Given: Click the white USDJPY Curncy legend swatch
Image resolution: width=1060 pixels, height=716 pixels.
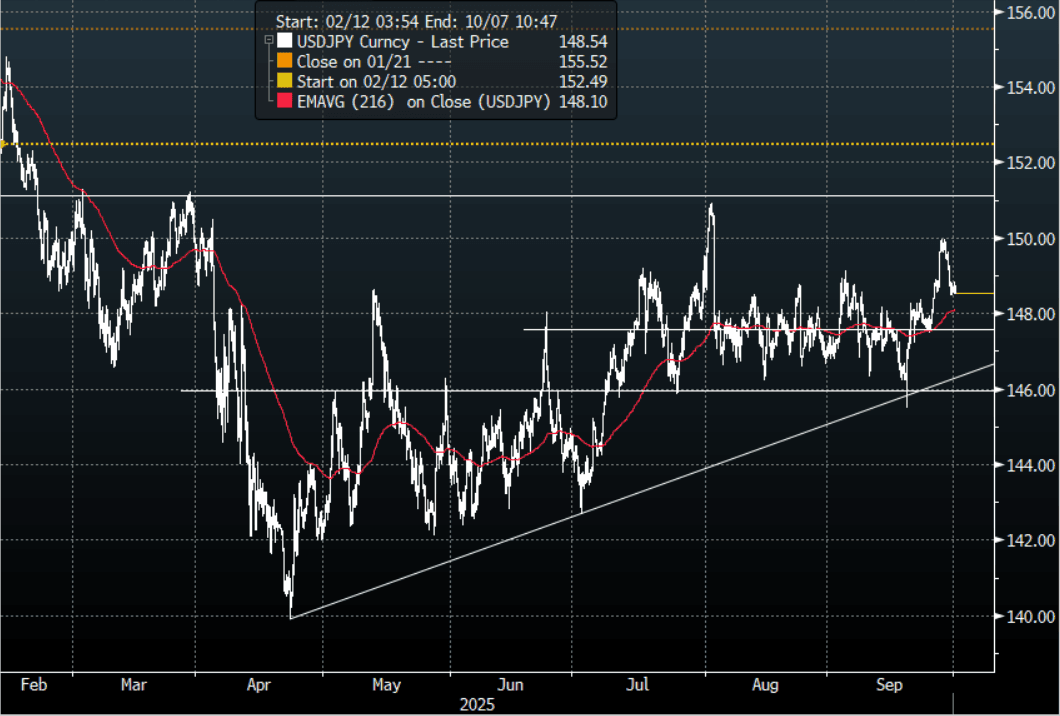Looking at the screenshot, I should pyautogui.click(x=286, y=42).
